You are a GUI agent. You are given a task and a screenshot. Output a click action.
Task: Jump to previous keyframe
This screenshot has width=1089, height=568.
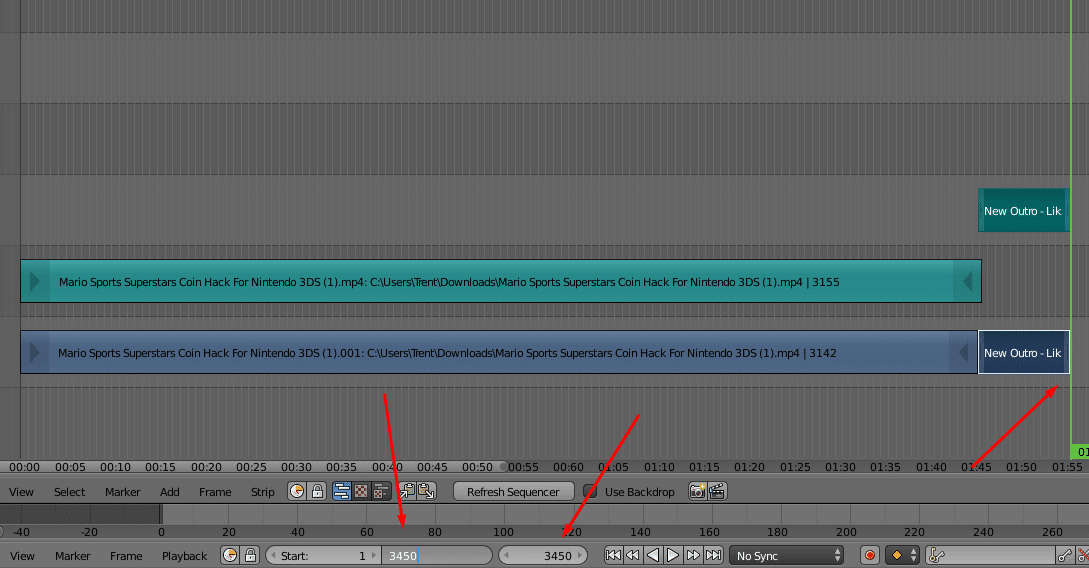click(633, 556)
